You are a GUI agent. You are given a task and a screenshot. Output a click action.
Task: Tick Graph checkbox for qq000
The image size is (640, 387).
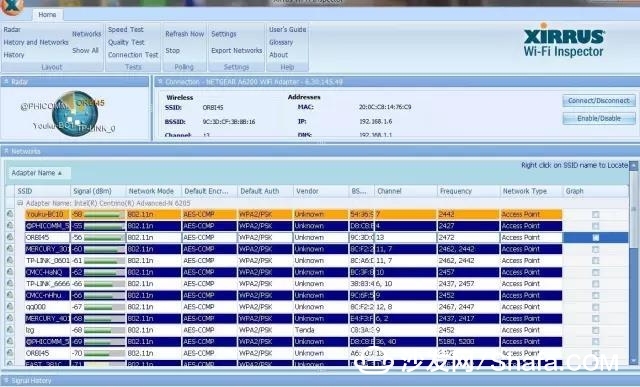596,307
